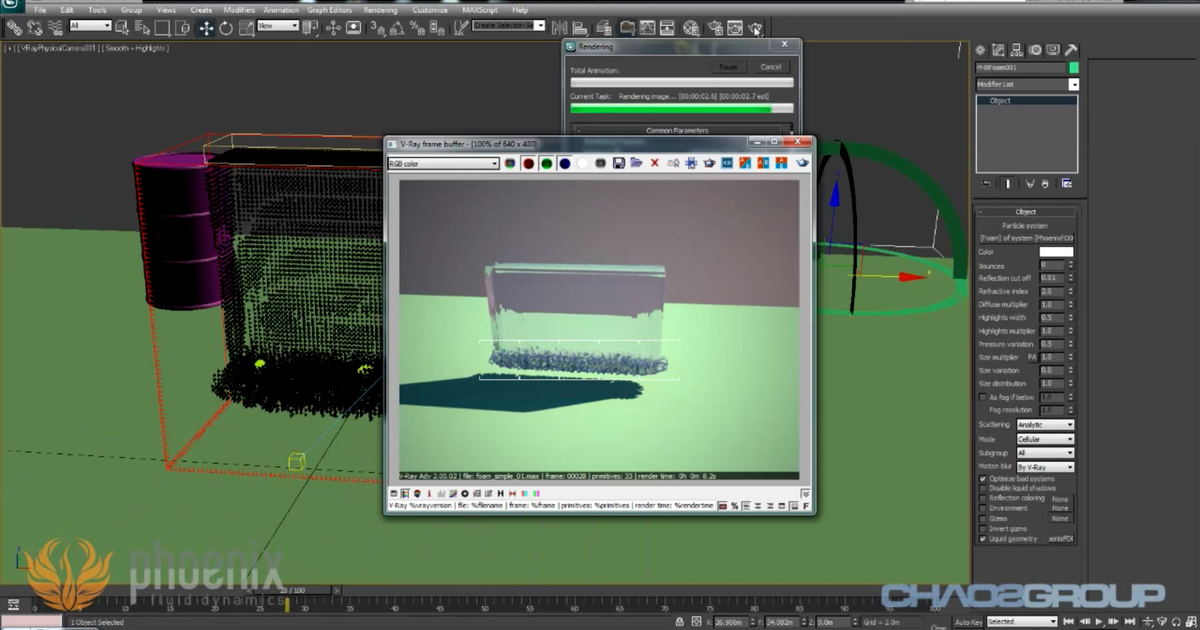
Task: Open the Modifier List dropdown
Action: (1027, 85)
